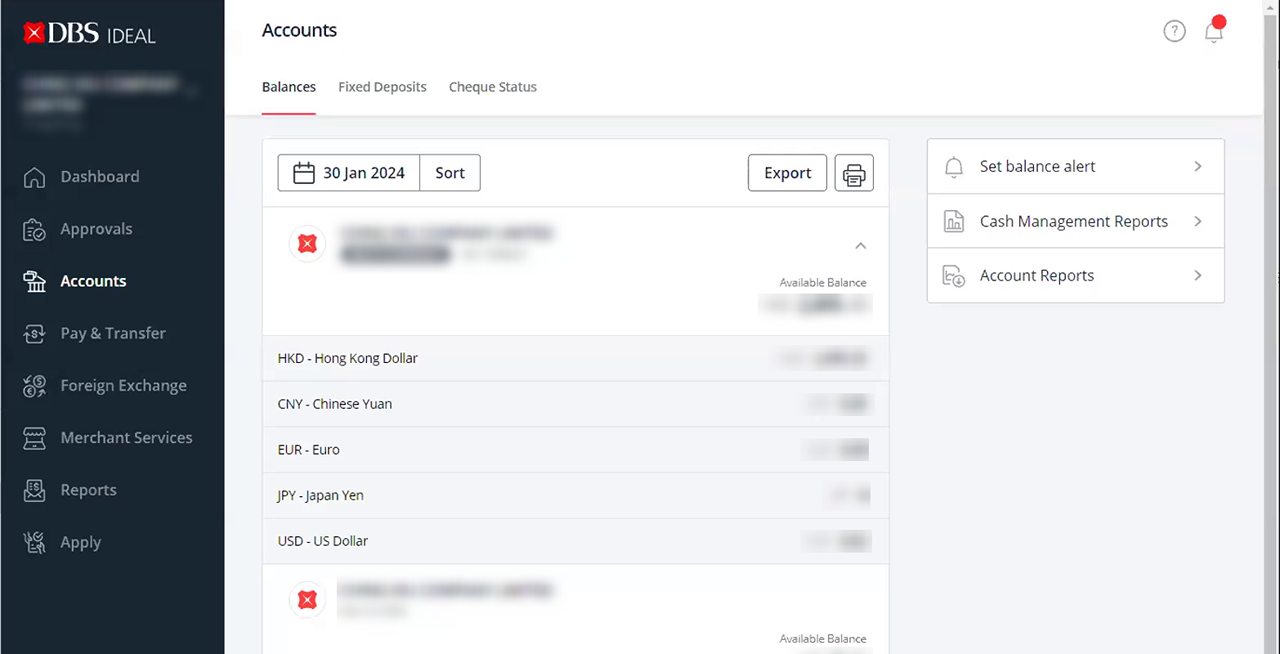Click the Foreign Exchange sidebar icon

[34, 386]
